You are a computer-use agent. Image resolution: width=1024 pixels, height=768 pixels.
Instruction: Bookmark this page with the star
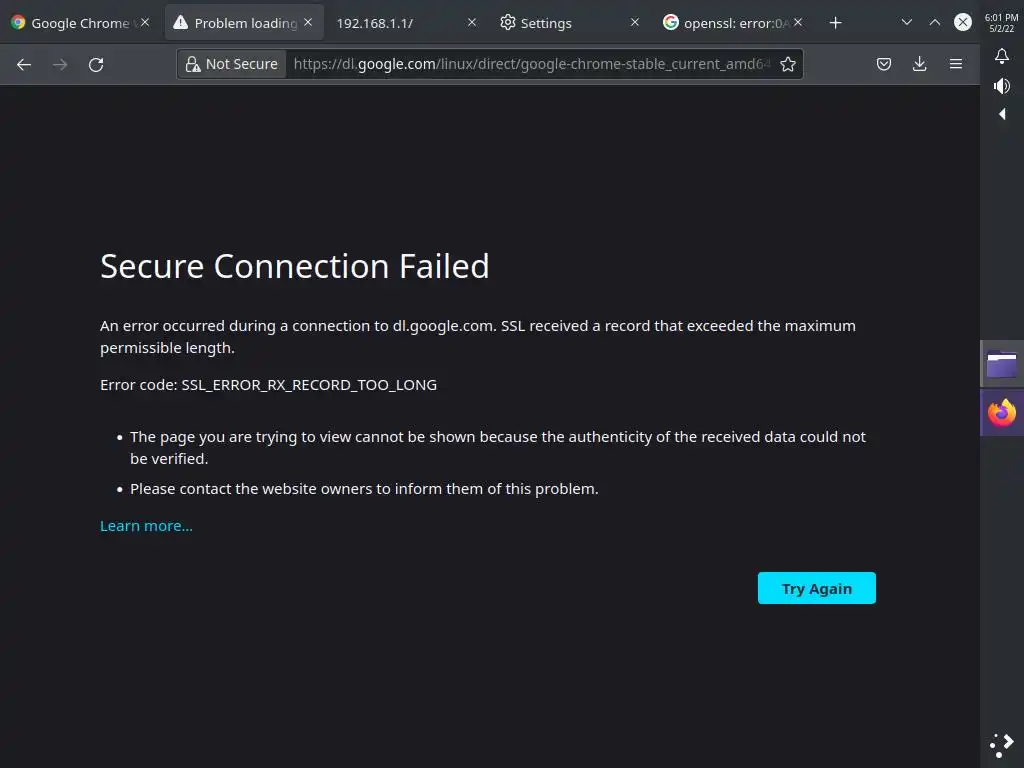coord(788,64)
